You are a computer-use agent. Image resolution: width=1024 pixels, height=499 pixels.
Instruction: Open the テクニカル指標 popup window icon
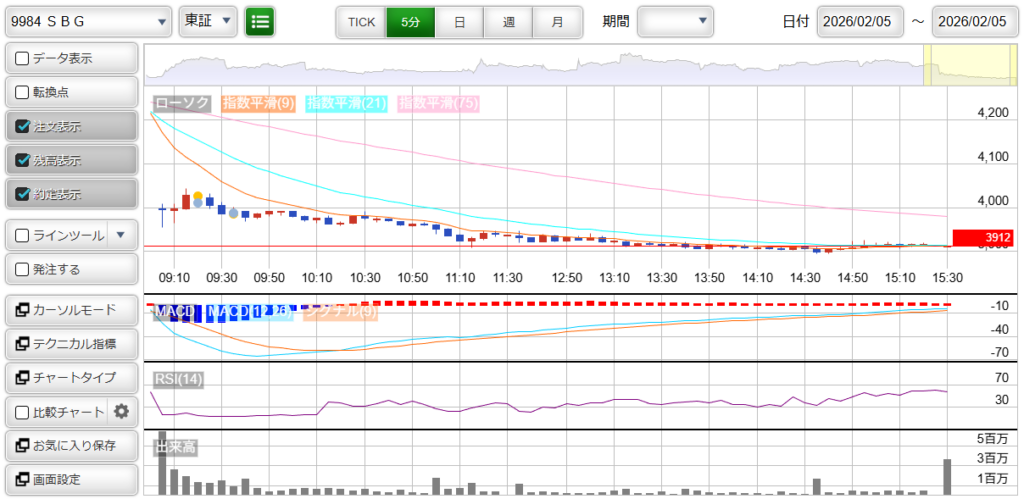coord(22,344)
